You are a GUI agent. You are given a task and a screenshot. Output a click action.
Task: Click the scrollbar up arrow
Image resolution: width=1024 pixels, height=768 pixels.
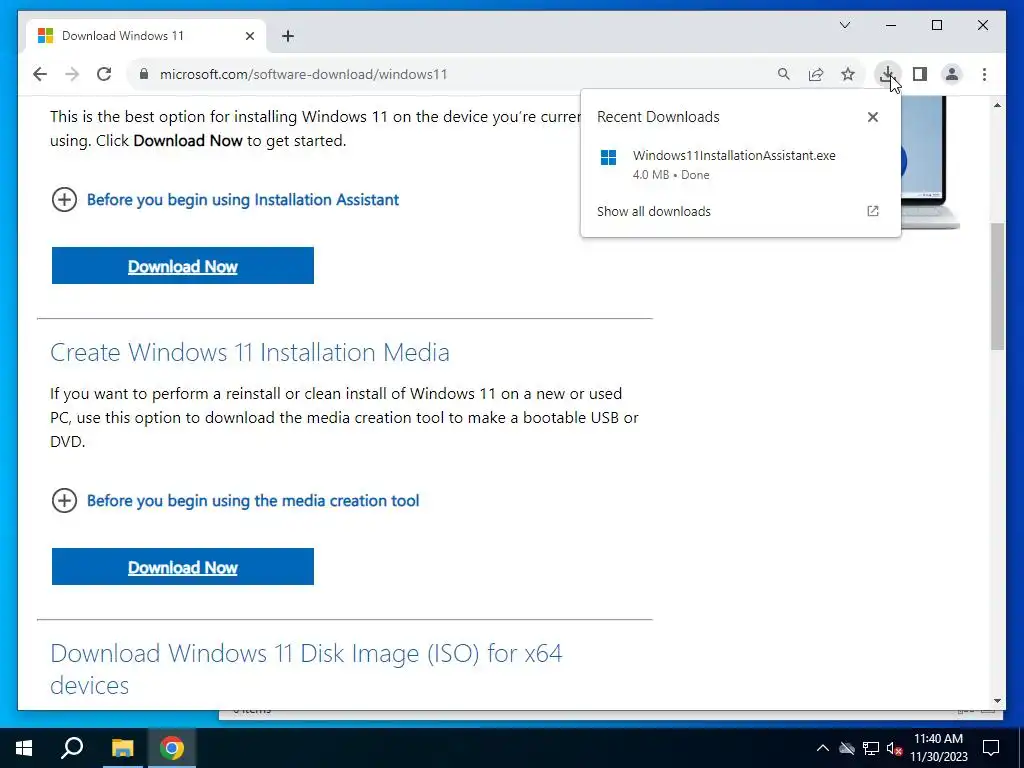tap(997, 105)
